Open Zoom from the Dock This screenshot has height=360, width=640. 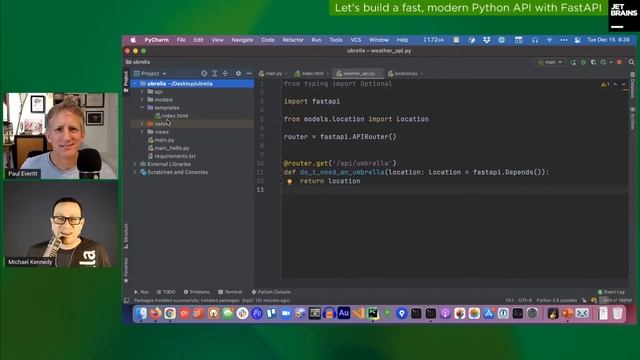[286, 313]
